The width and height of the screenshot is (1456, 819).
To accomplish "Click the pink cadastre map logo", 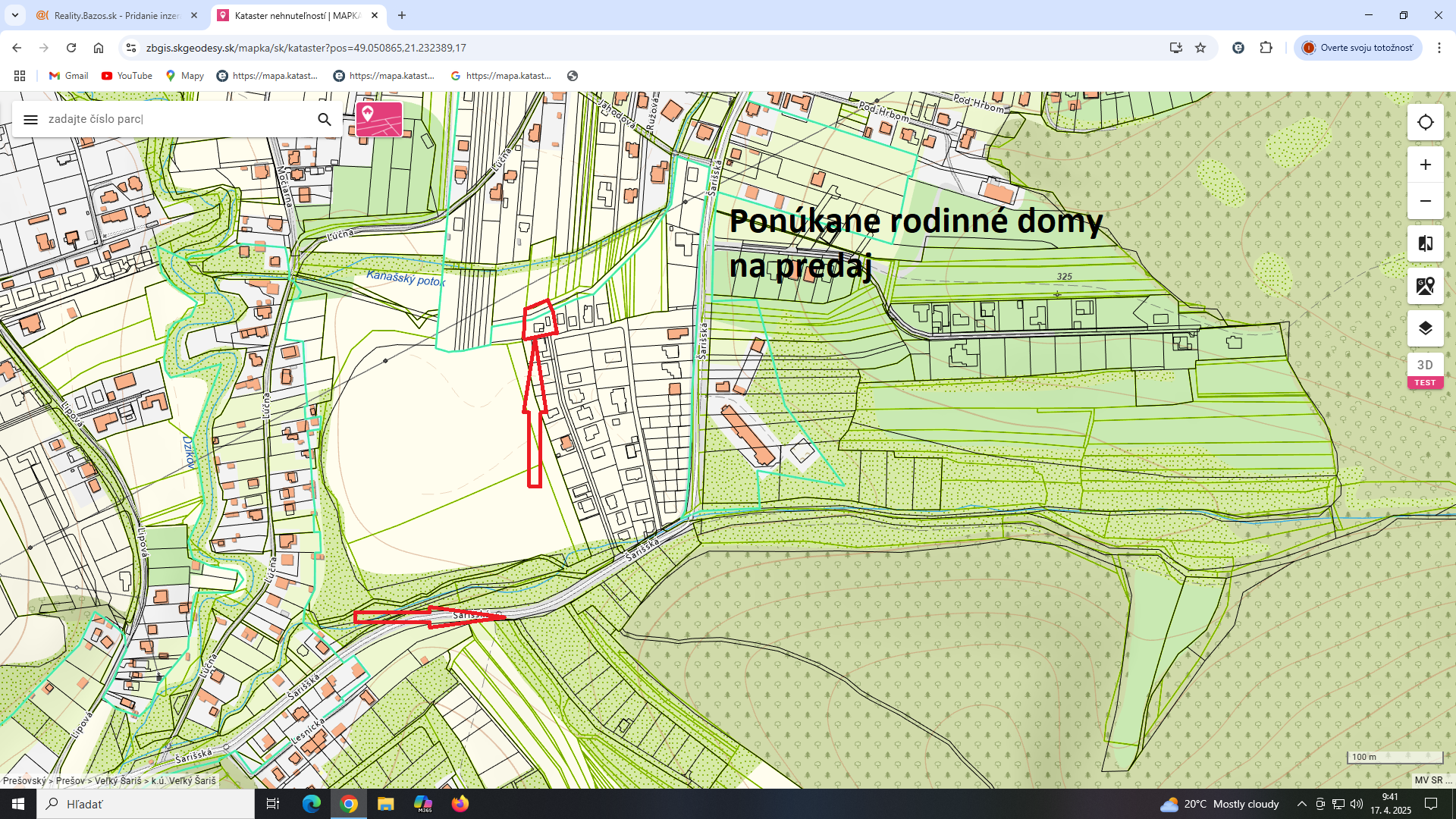I will coord(378,119).
